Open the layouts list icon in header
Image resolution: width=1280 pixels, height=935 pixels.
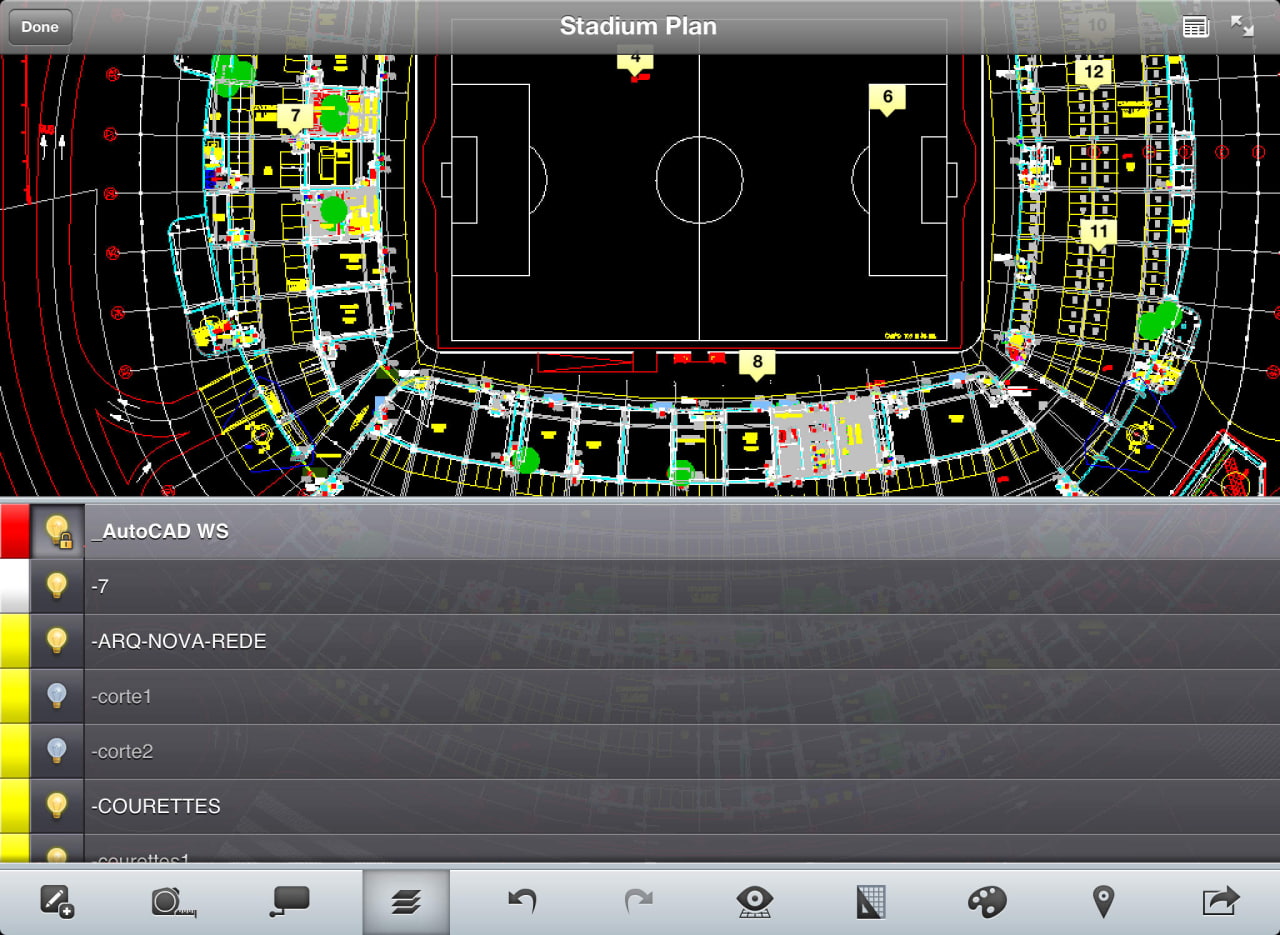pyautogui.click(x=1195, y=27)
